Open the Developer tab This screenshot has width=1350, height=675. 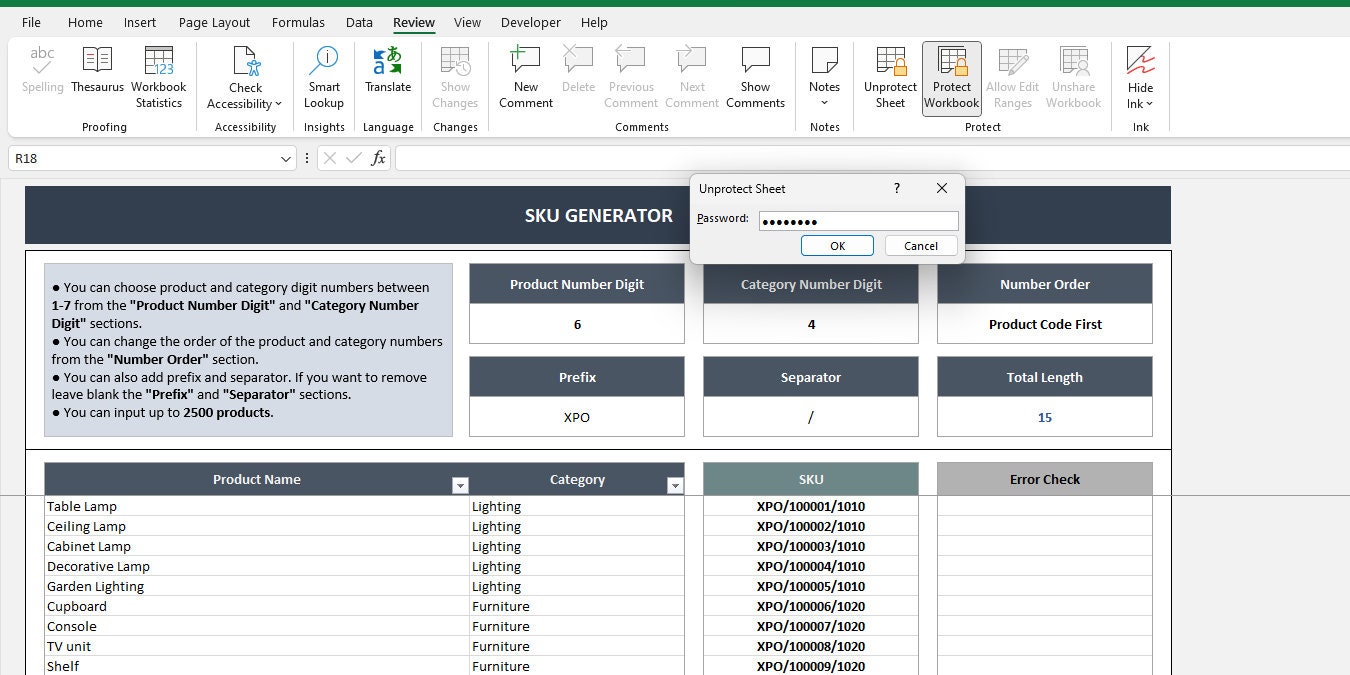530,22
